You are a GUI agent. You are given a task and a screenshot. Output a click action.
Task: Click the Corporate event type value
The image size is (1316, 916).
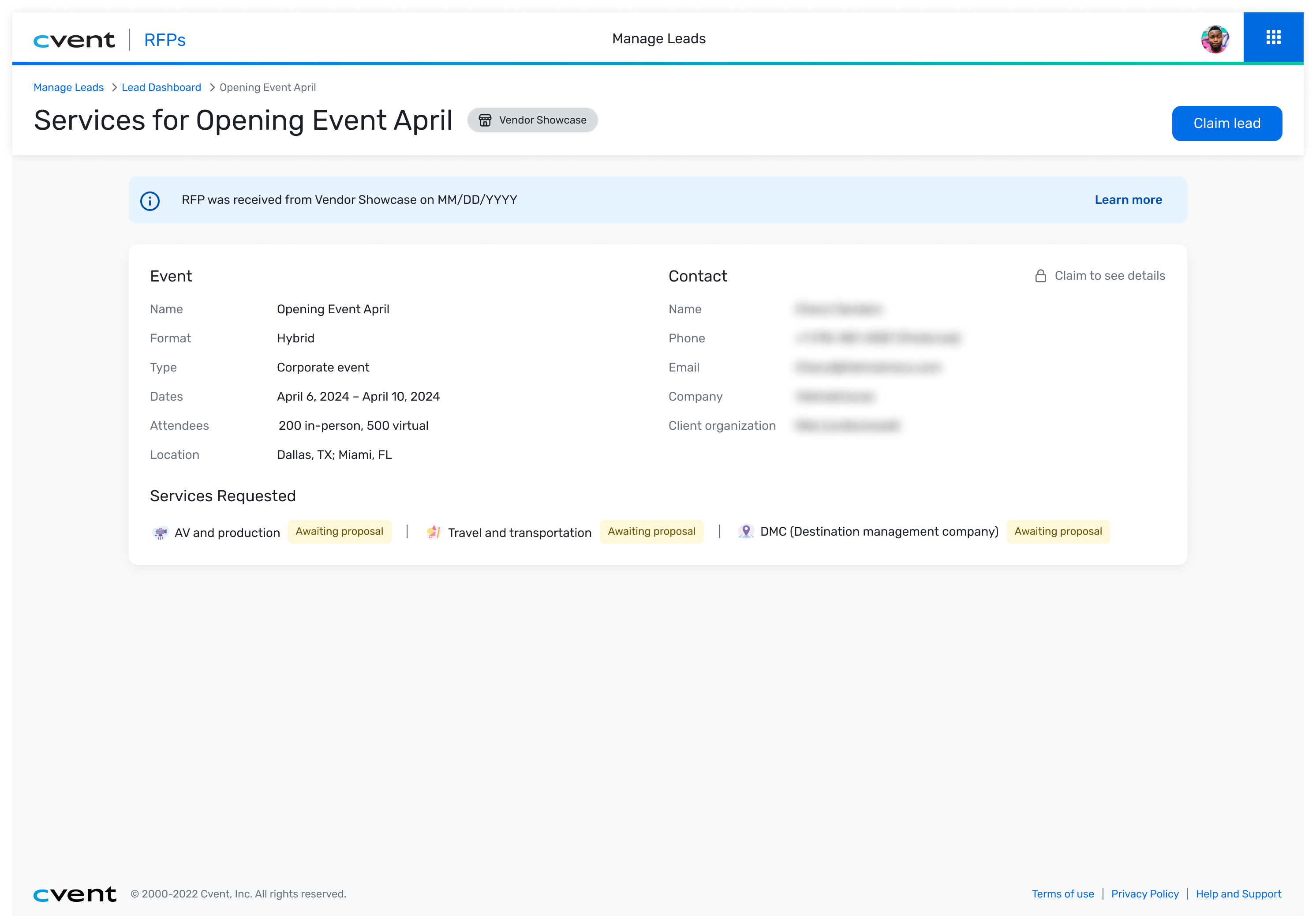point(323,368)
